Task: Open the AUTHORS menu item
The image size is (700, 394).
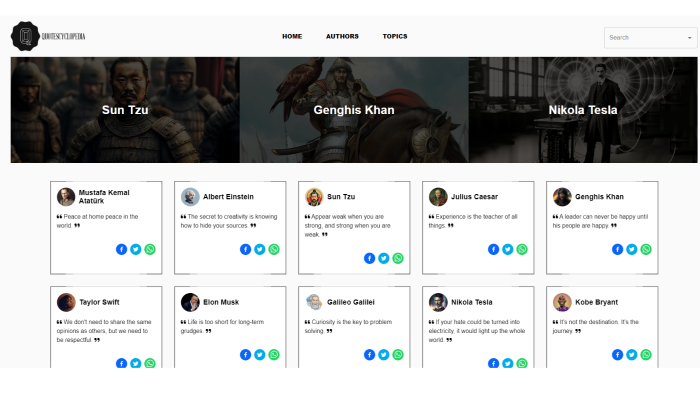Action: click(342, 36)
